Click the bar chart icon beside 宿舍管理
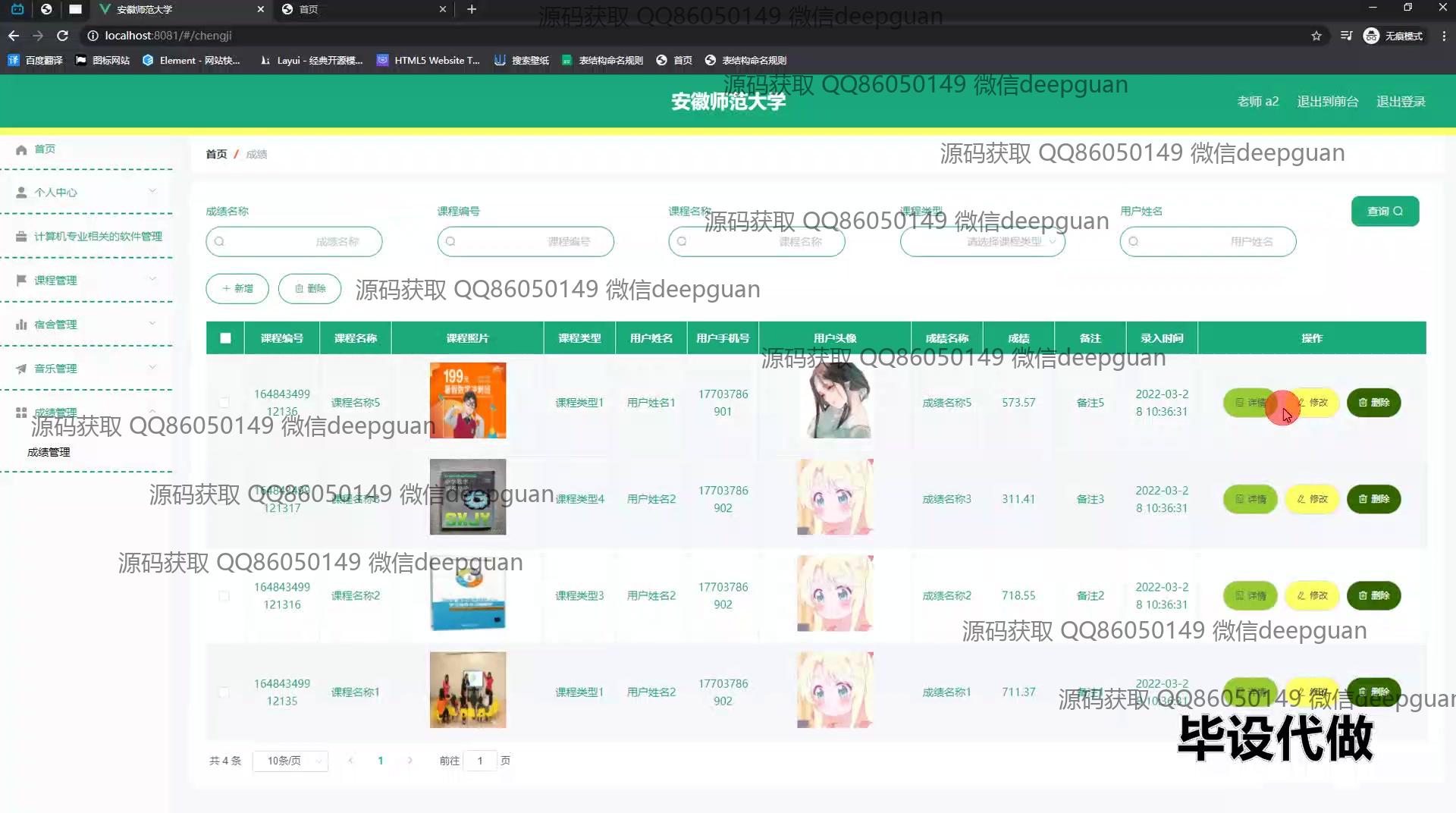The image size is (1456, 813). [21, 325]
